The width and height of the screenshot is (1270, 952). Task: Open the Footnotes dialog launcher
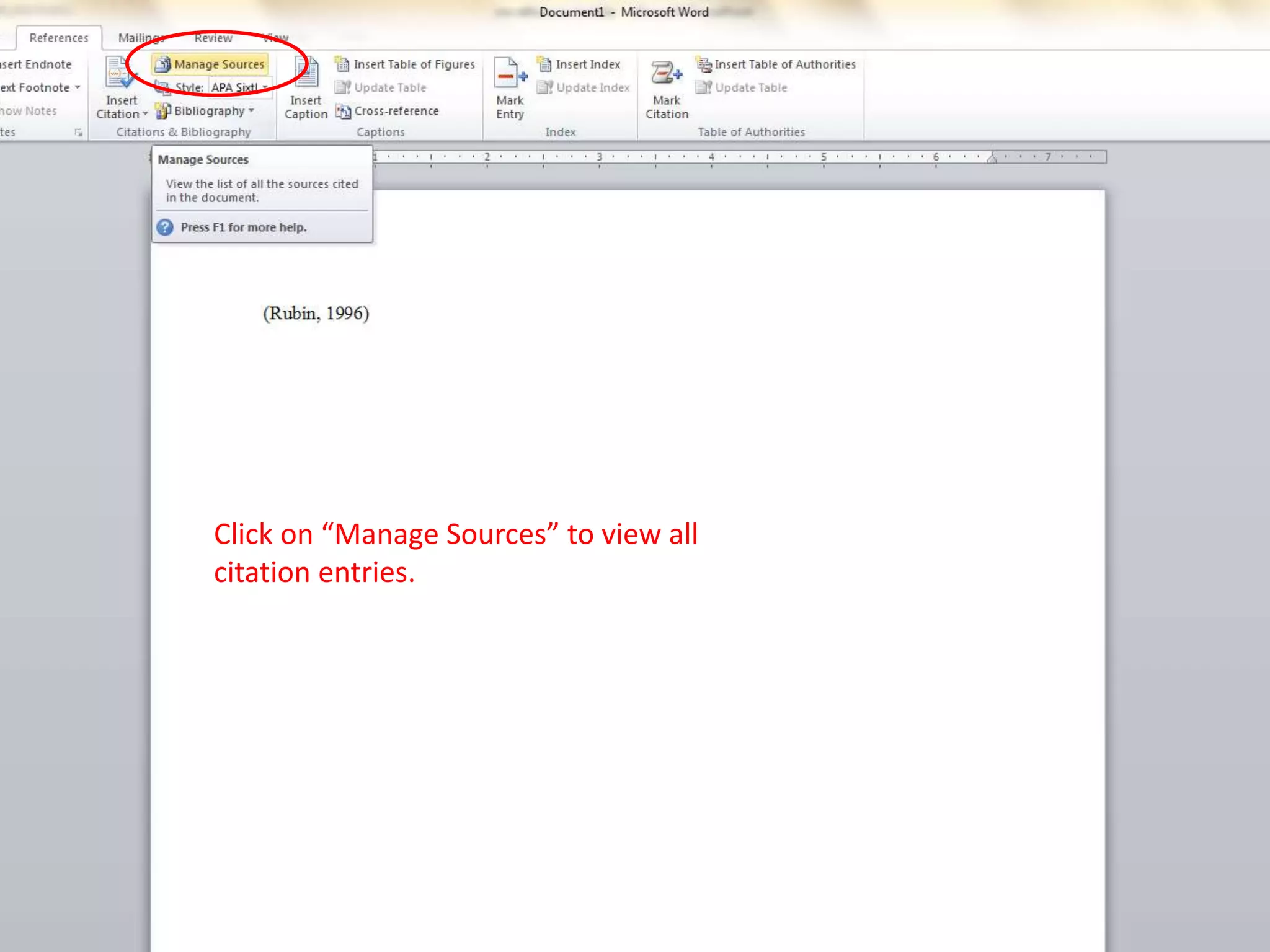79,133
